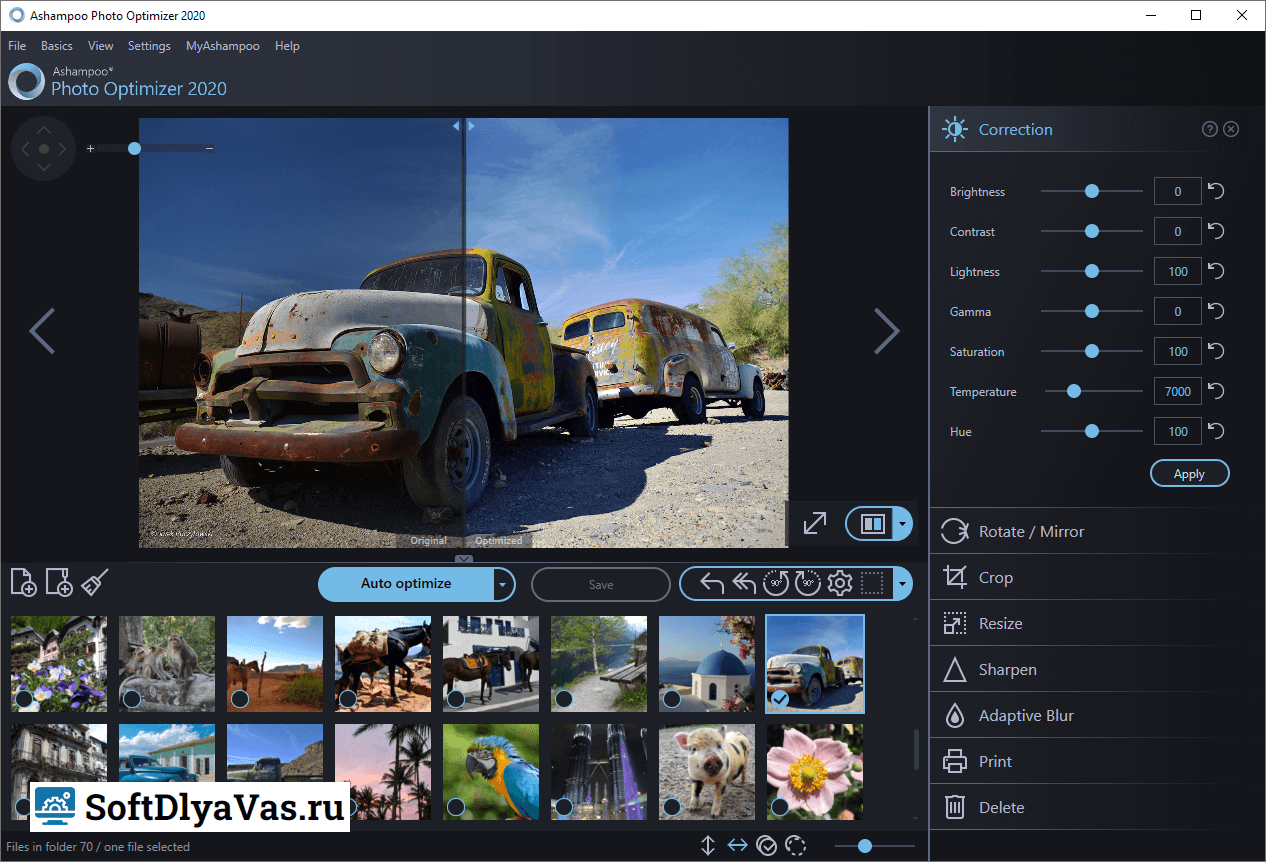The image size is (1266, 862).
Task: Click the add file icon
Action: point(23,582)
